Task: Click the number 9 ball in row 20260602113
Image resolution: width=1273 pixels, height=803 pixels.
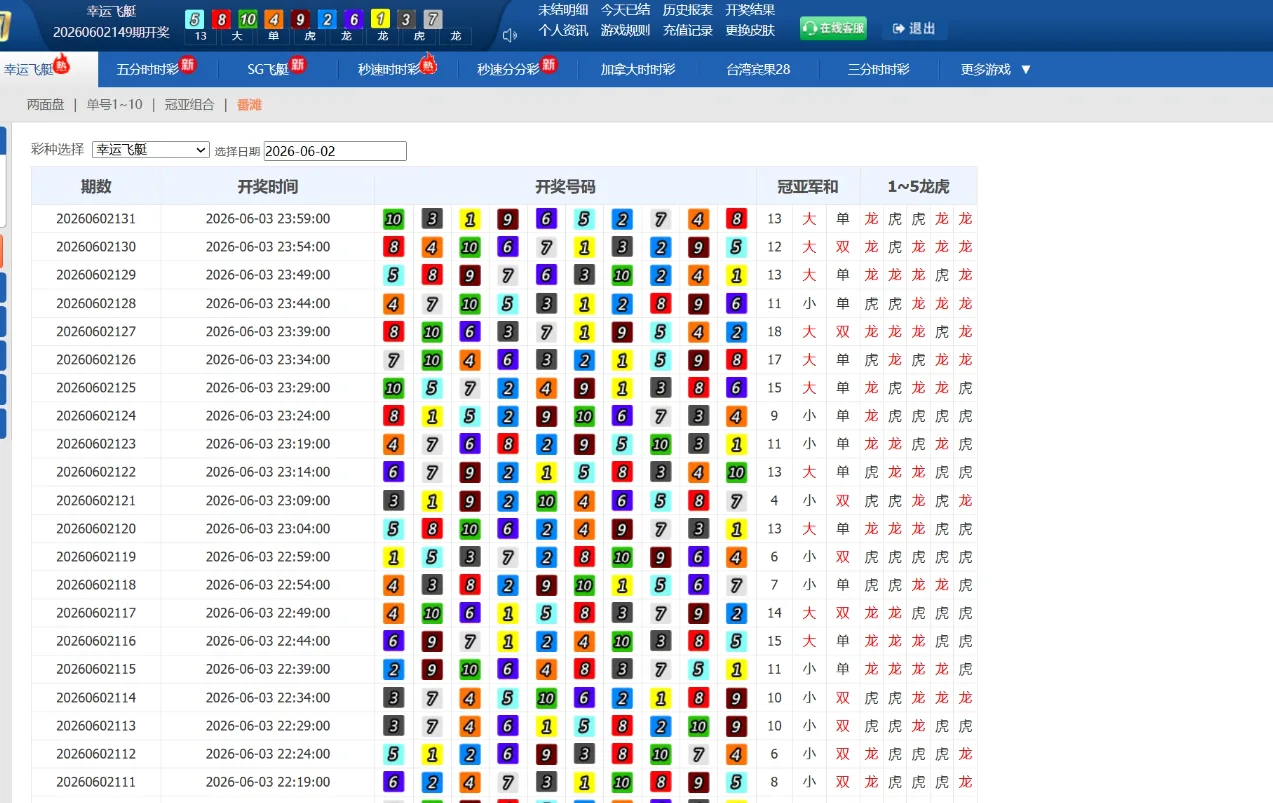Action: pos(737,725)
